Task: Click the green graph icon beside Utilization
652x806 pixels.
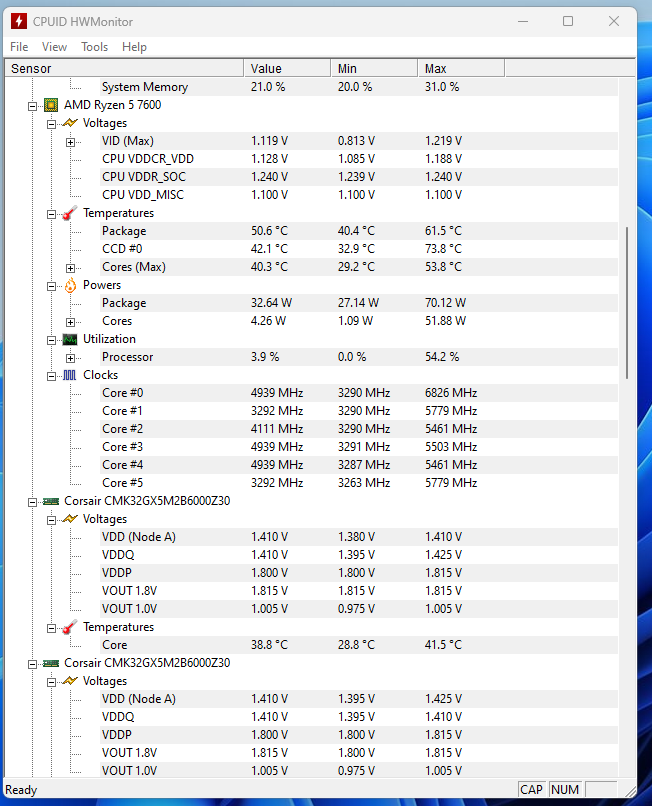Action: pos(69,339)
